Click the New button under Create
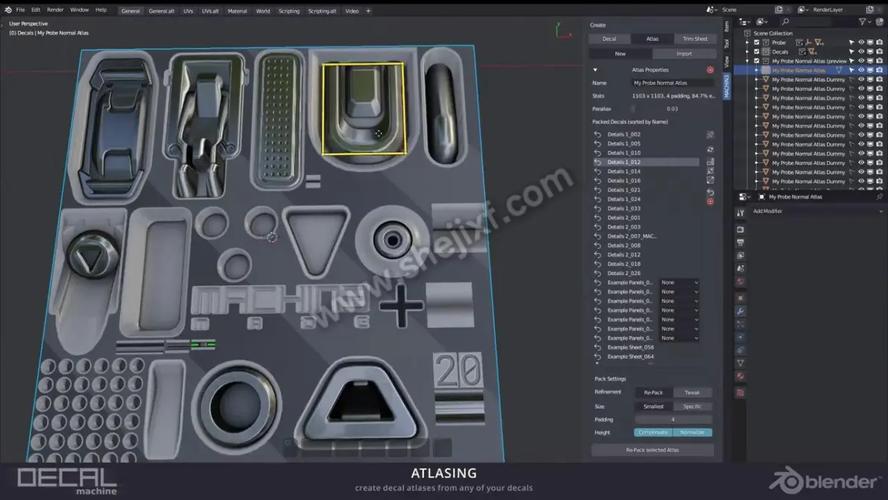 click(x=620, y=53)
